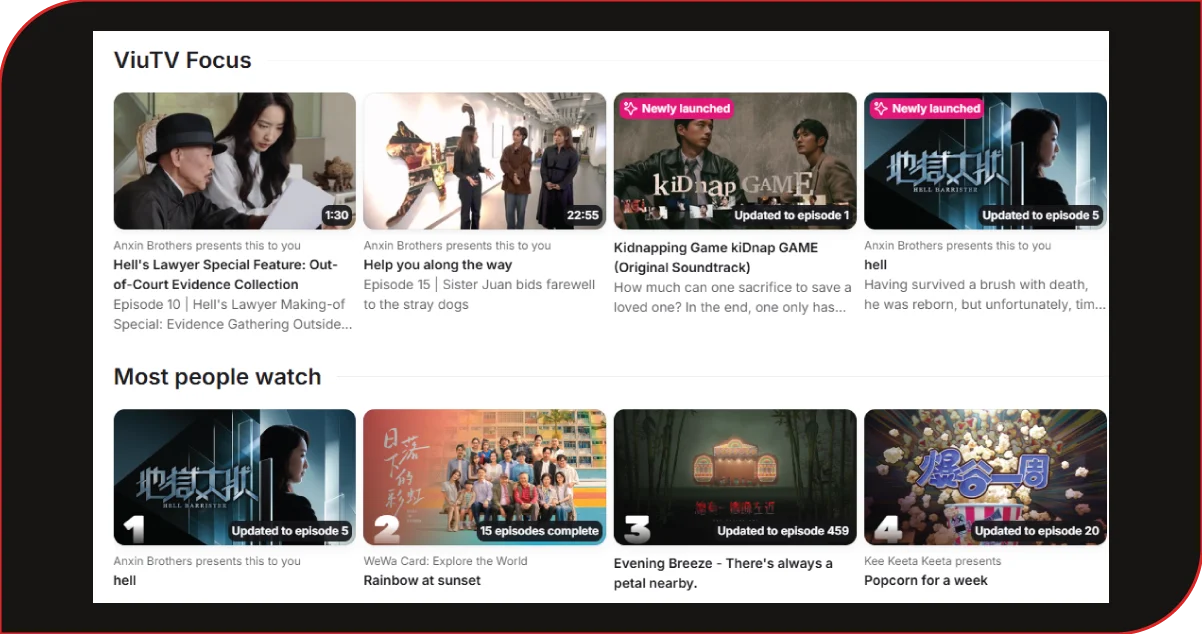Click the Newly launched badge on kiDnap GAME
The width and height of the screenshot is (1202, 634).
[x=677, y=108]
